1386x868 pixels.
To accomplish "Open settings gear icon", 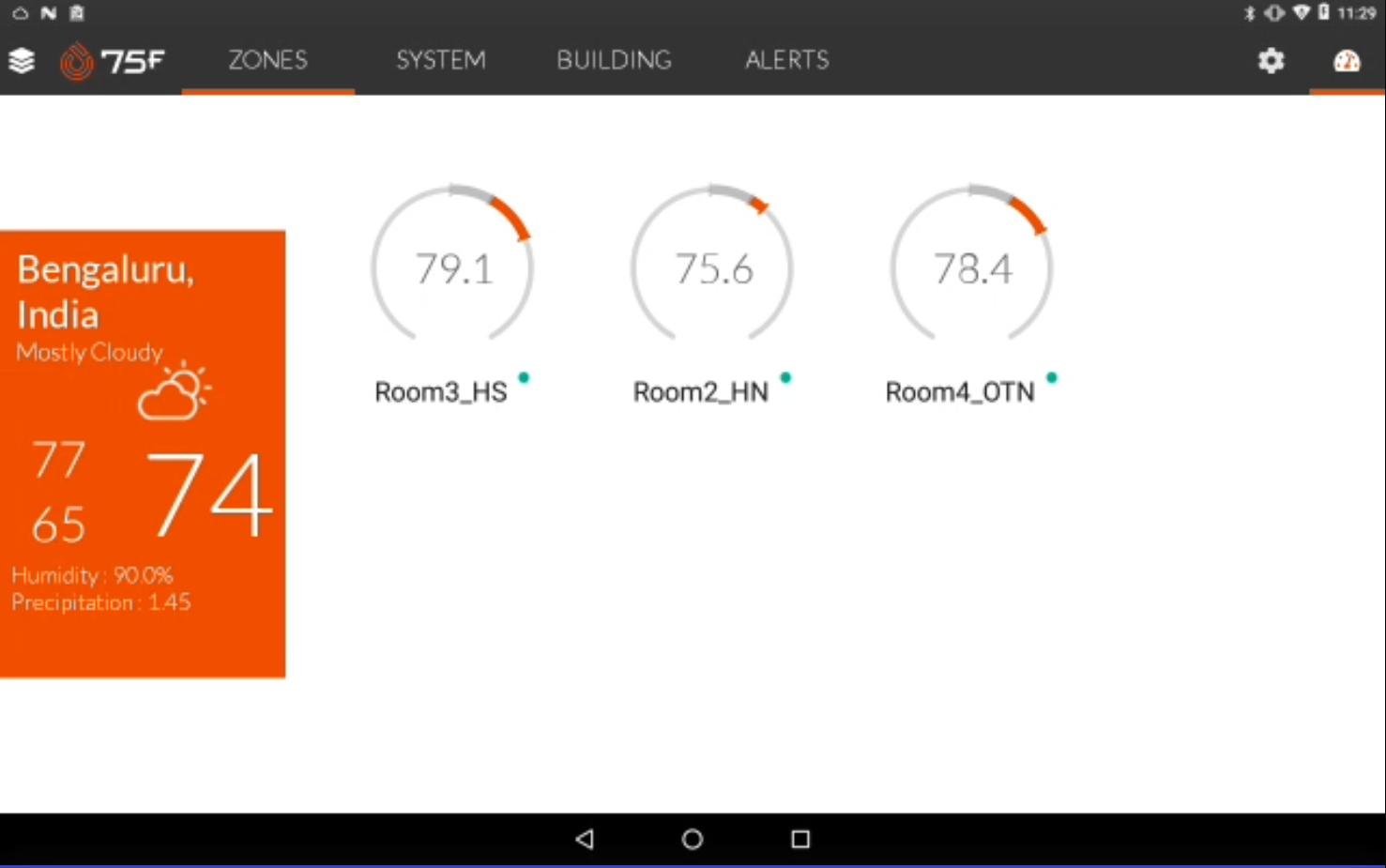I will tap(1271, 61).
